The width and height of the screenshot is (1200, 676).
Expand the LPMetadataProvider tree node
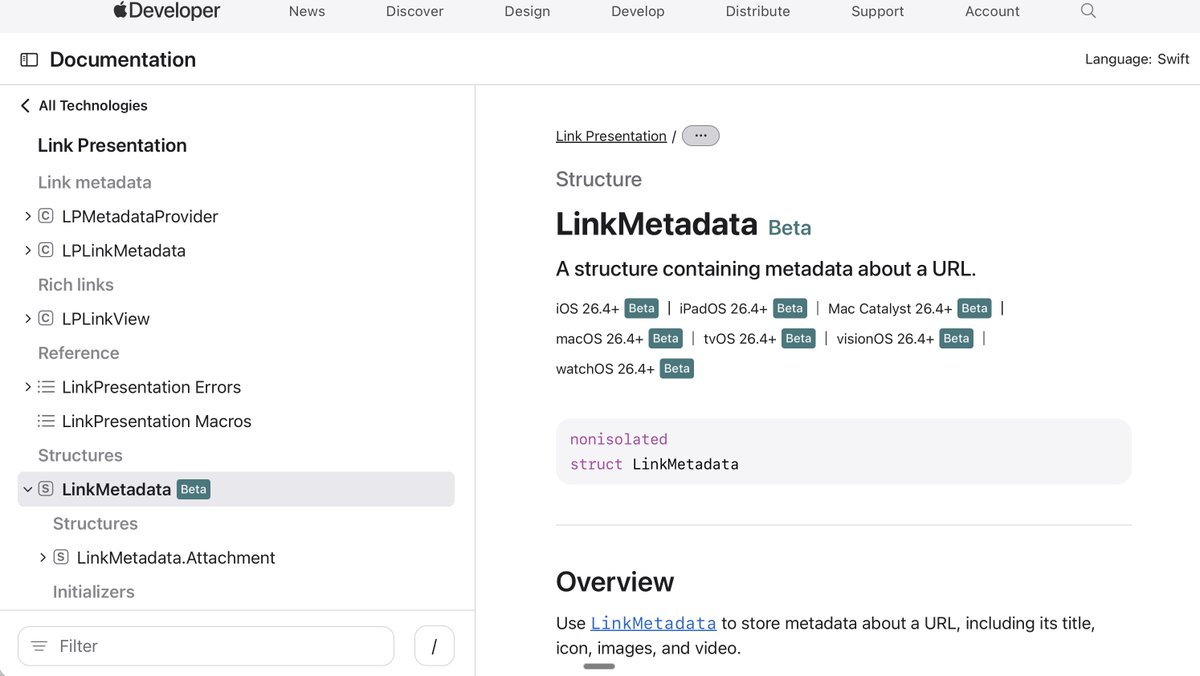point(28,216)
